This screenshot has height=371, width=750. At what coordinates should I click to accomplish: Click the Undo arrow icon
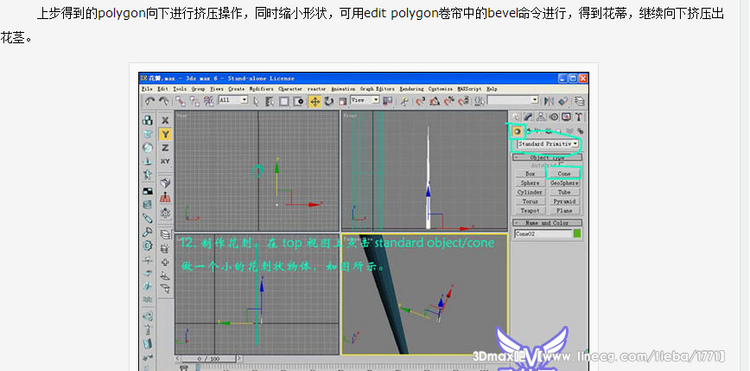[x=150, y=101]
